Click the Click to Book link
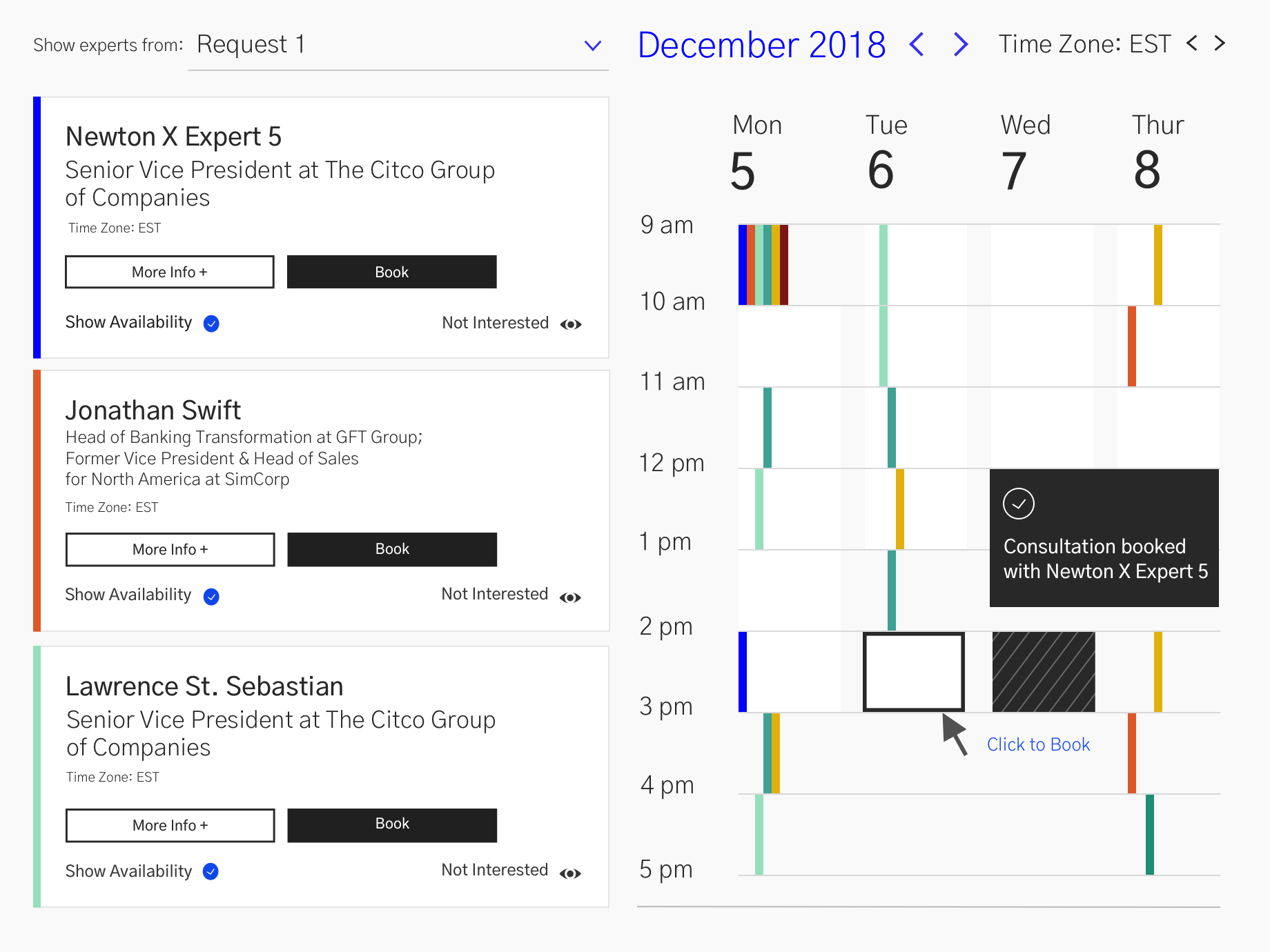The image size is (1270, 952). [1038, 744]
